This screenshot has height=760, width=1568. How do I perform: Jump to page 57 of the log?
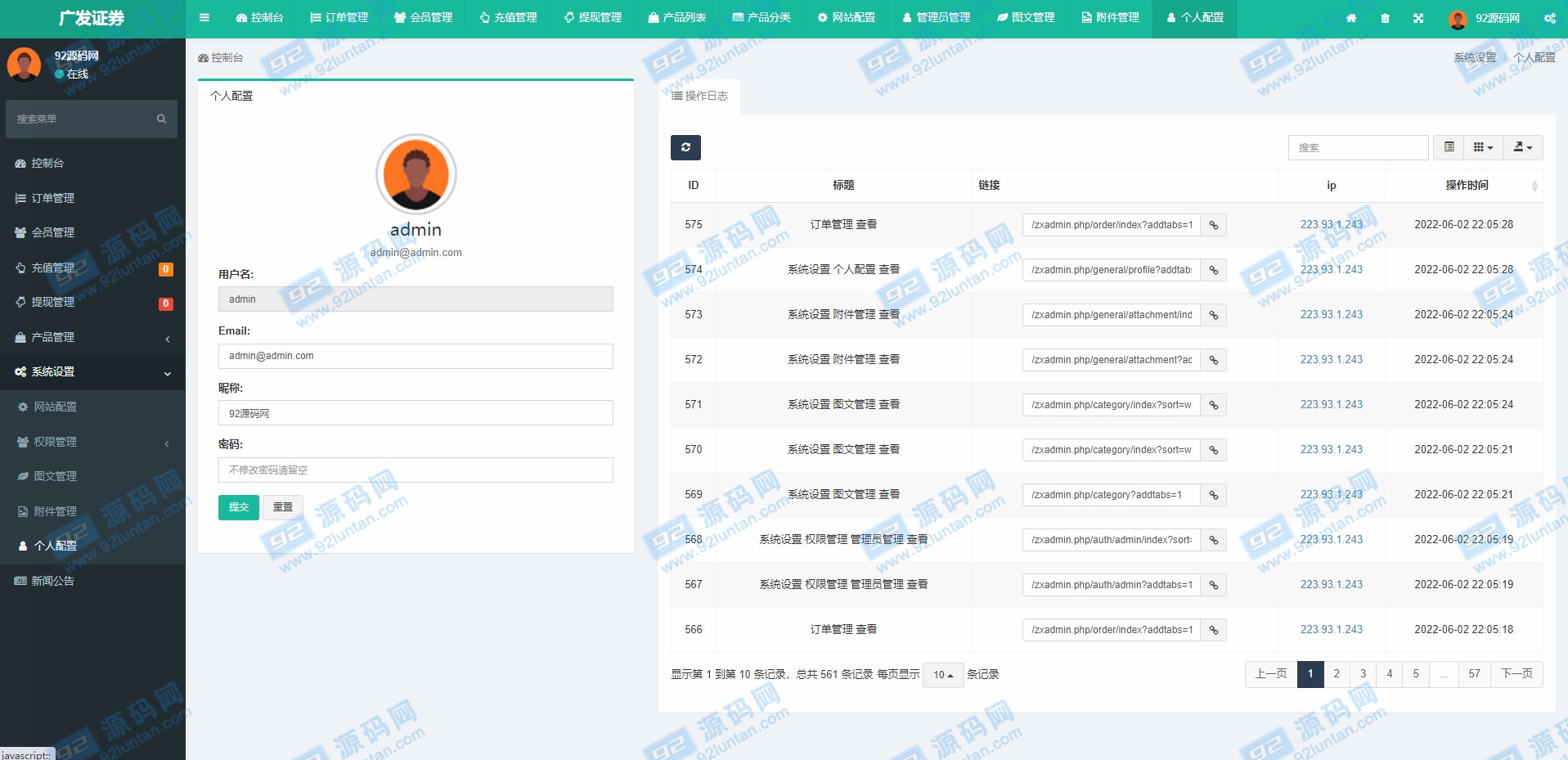[x=1475, y=674]
